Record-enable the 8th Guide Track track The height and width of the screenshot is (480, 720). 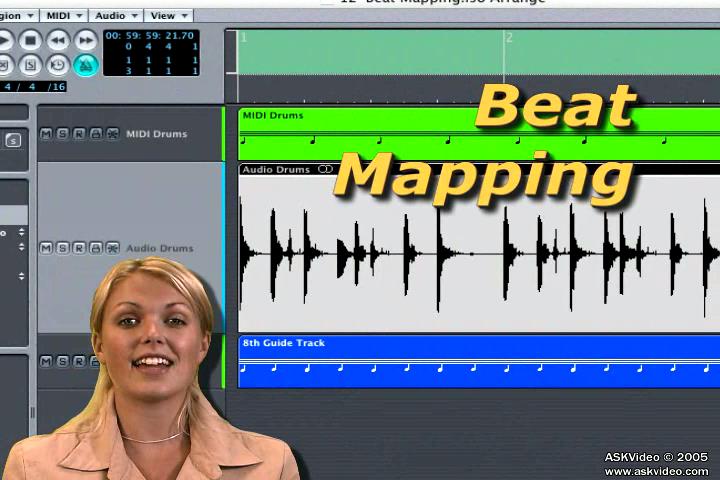pyautogui.click(x=79, y=361)
